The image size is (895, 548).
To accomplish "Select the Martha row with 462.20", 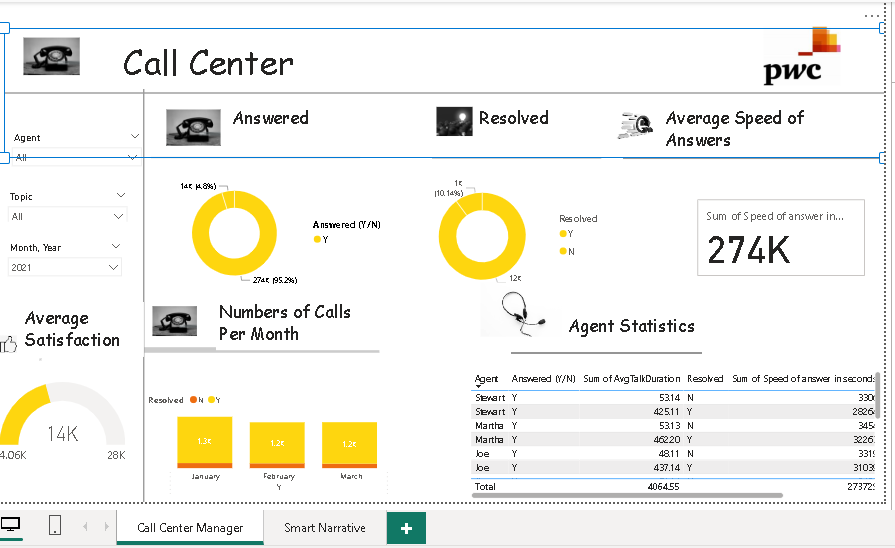I will coord(674,440).
